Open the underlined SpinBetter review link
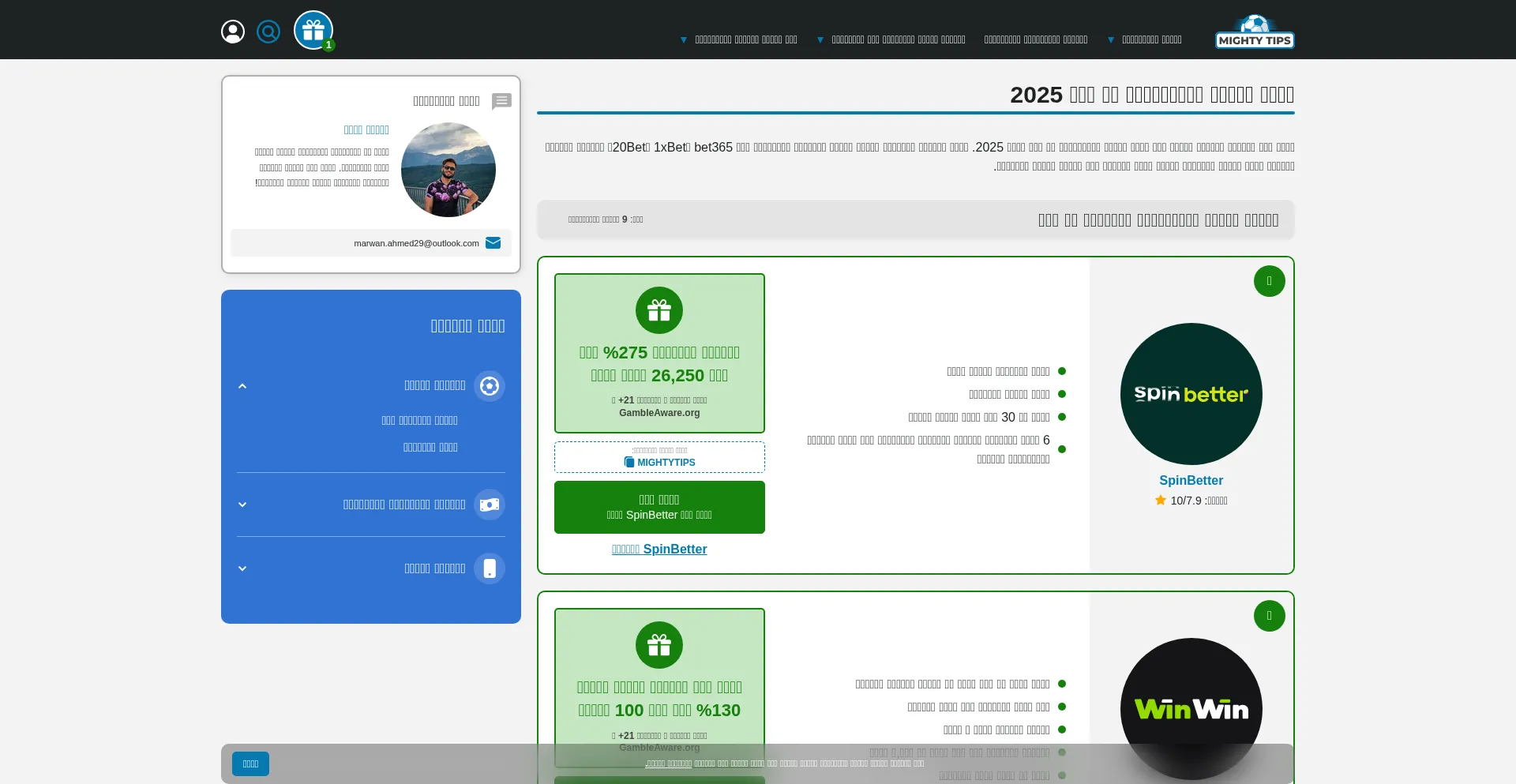 click(659, 550)
